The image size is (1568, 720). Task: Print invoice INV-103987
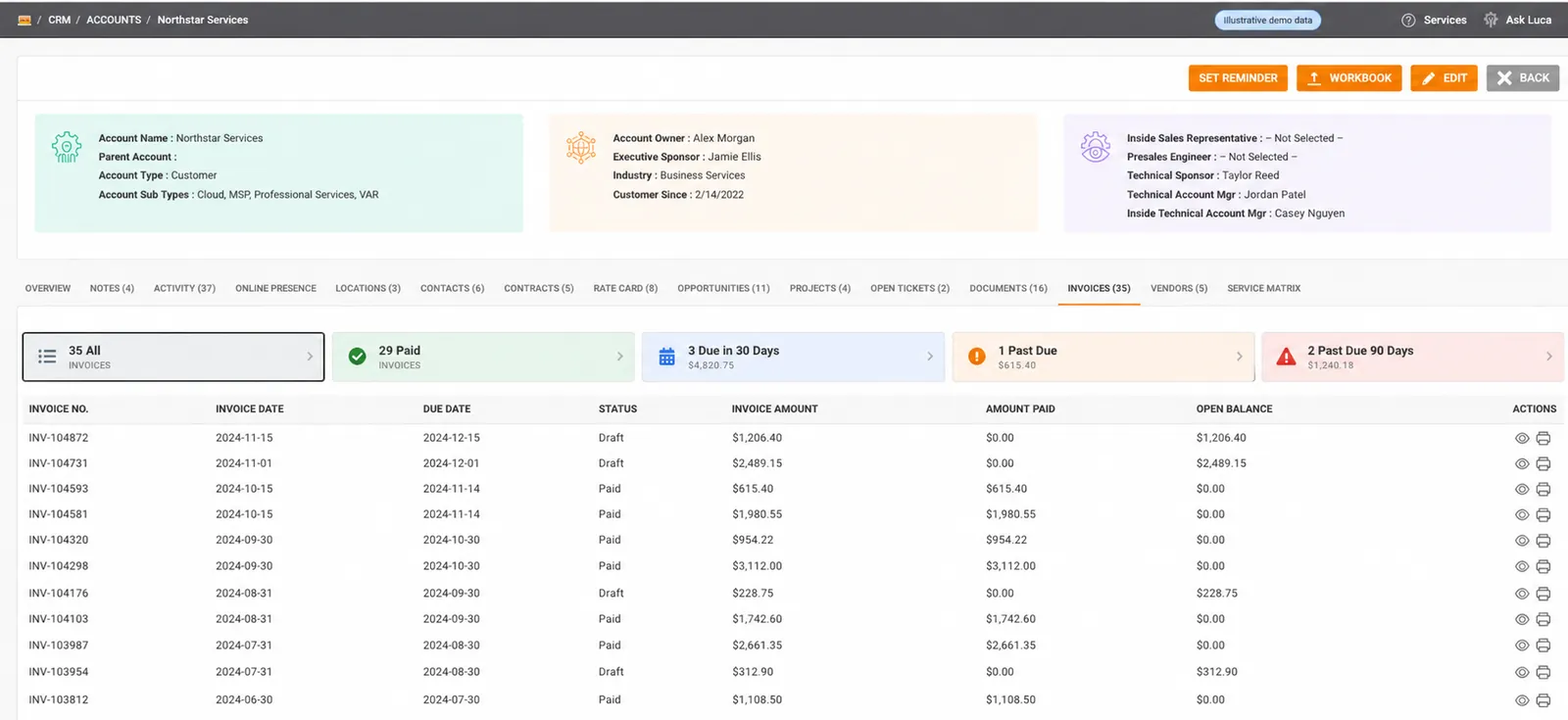(x=1543, y=647)
